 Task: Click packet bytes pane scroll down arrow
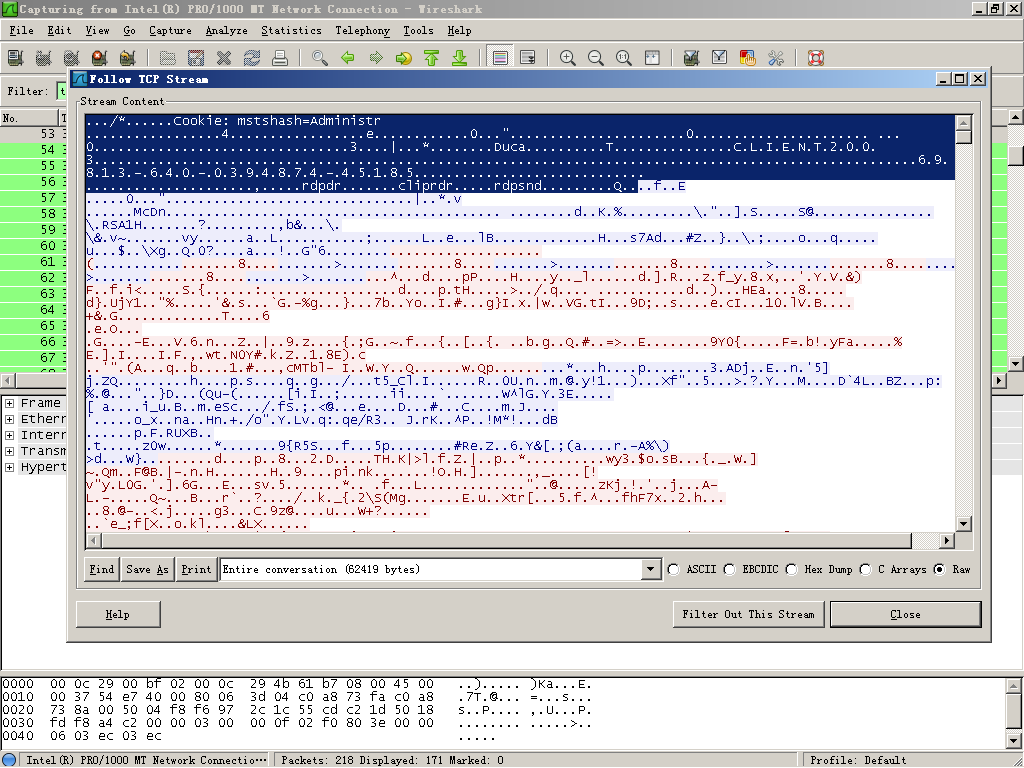click(x=1014, y=741)
